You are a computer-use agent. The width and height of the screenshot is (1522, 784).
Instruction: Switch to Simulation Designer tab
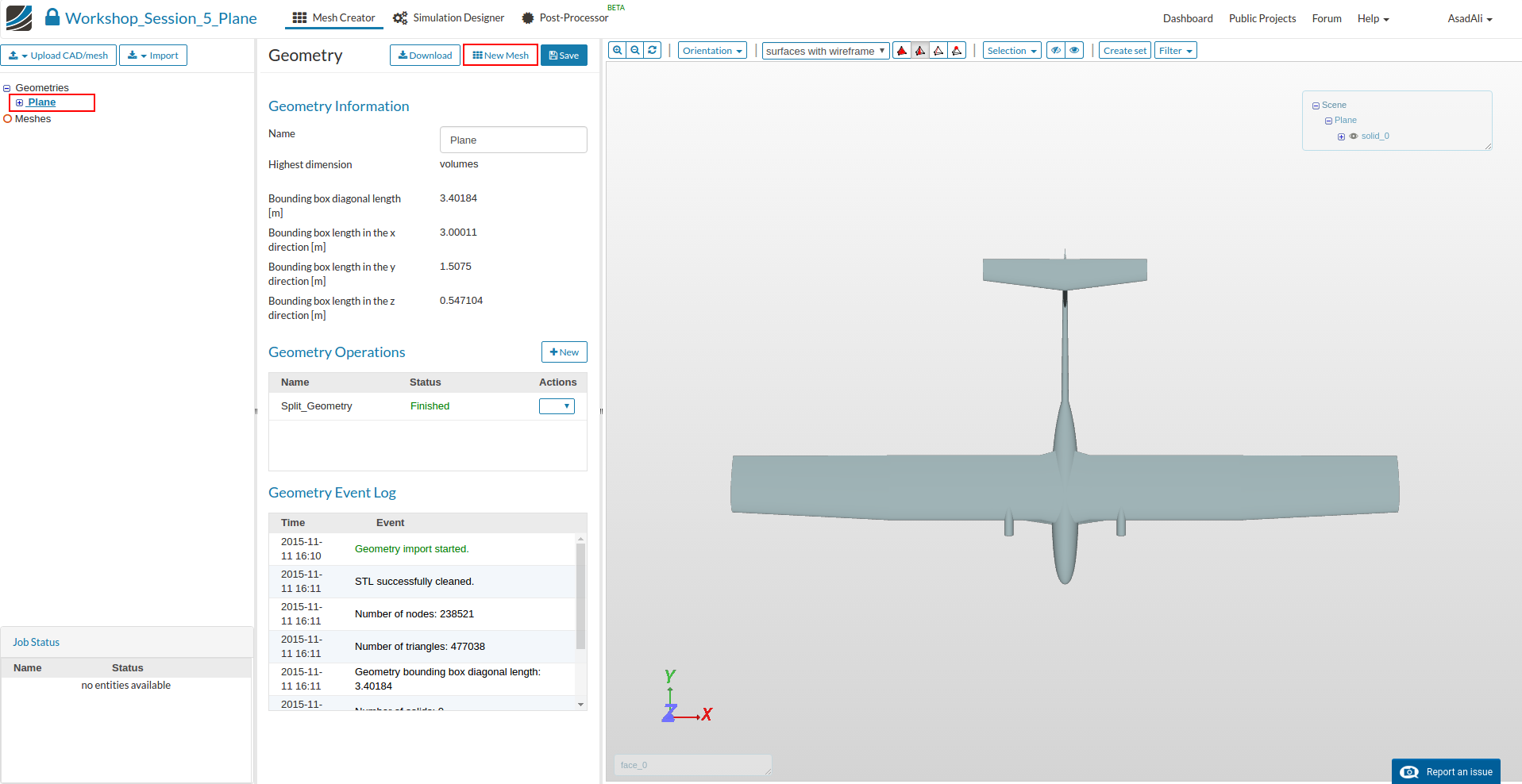(x=449, y=18)
